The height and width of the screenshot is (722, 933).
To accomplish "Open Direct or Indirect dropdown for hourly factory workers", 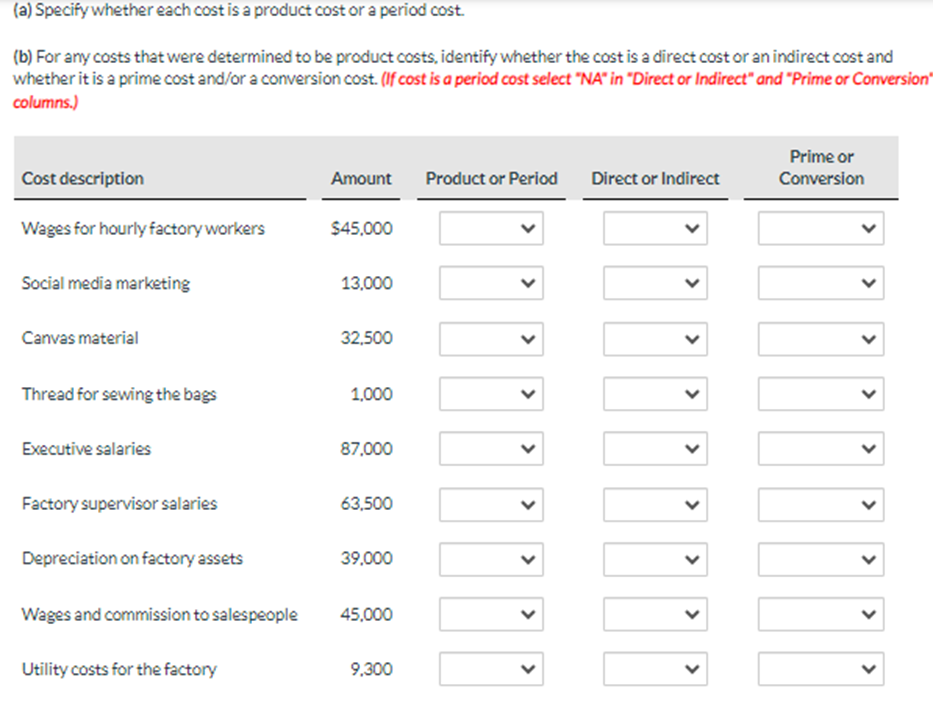I will click(654, 228).
